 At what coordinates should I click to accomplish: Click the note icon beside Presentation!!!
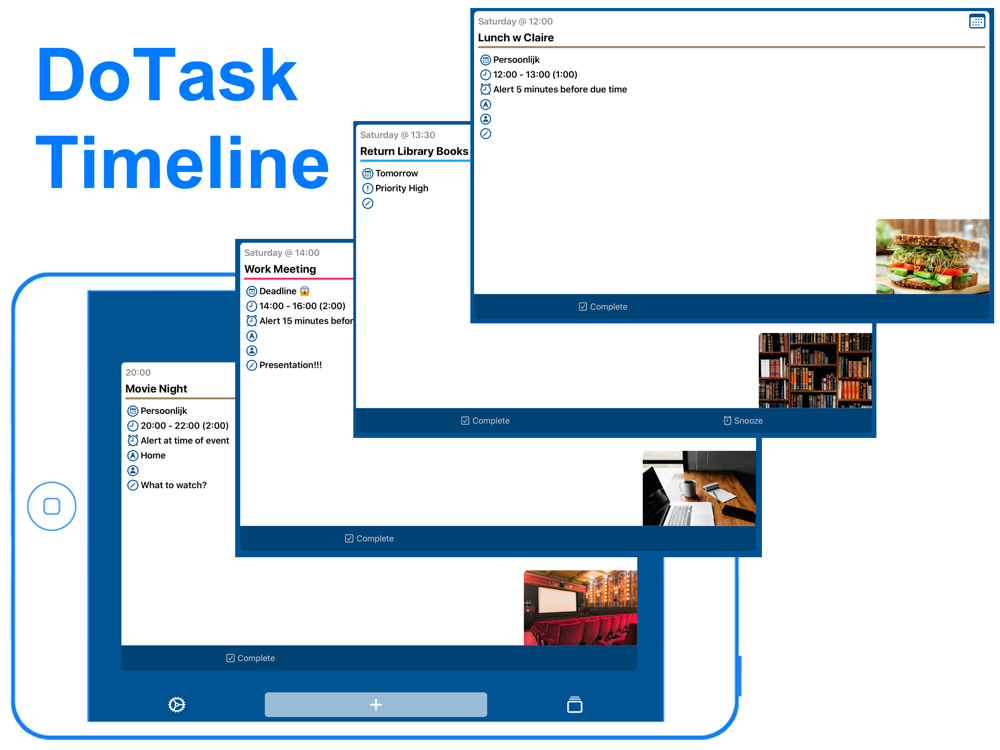coord(251,365)
